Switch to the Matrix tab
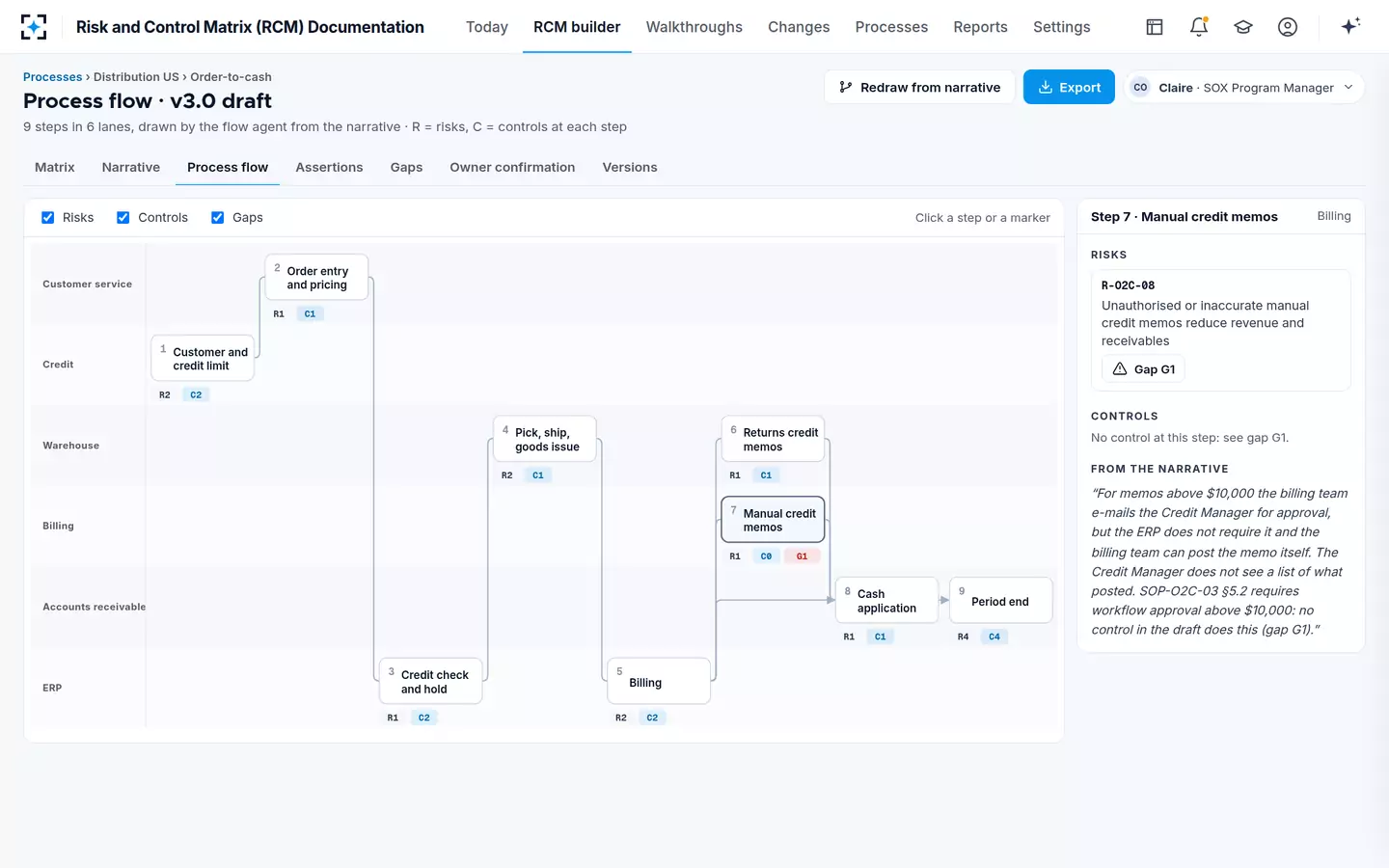The height and width of the screenshot is (868, 1389). pyautogui.click(x=55, y=167)
